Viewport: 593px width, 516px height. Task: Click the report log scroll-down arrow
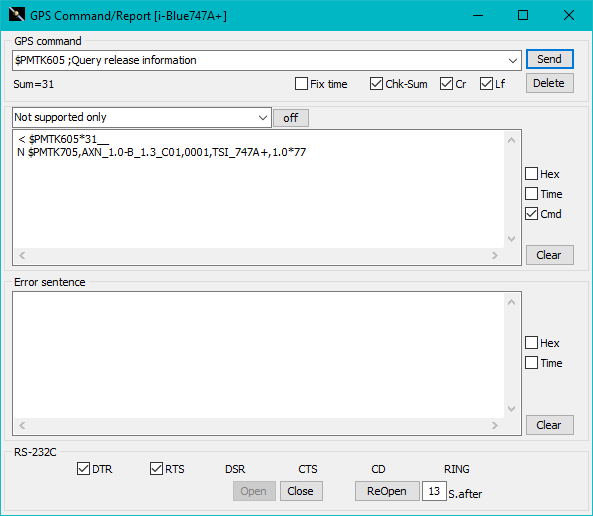511,239
